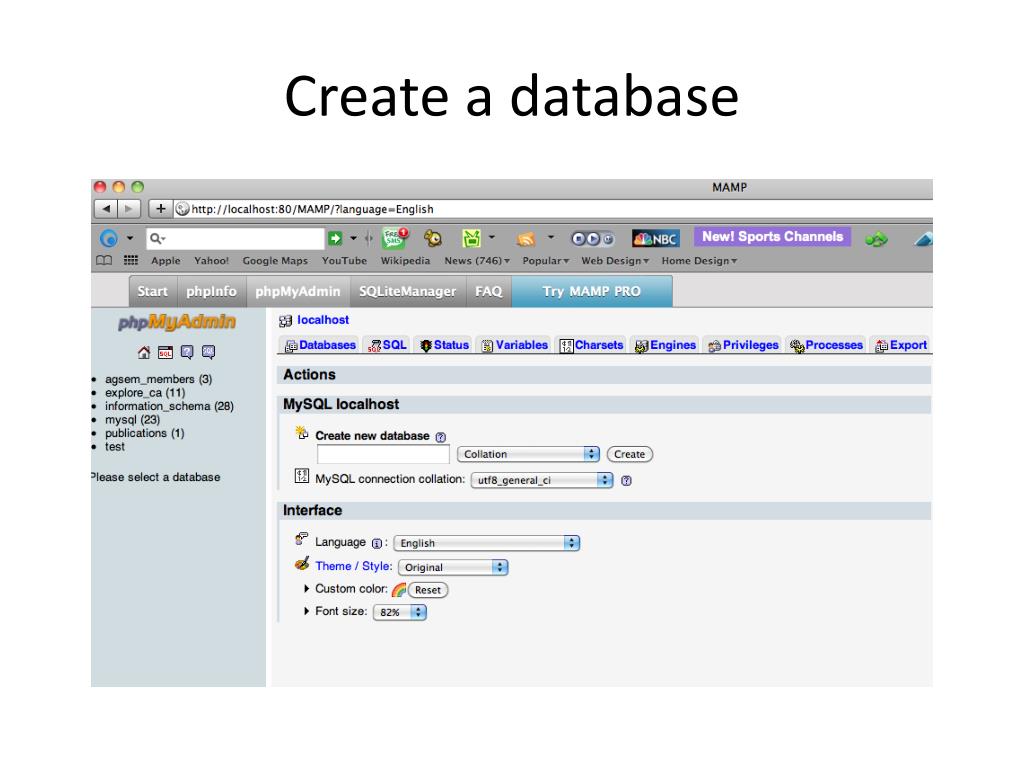The image size is (1024, 768).
Task: Open the News (746) bookmarks dropdown
Action: pos(477,261)
